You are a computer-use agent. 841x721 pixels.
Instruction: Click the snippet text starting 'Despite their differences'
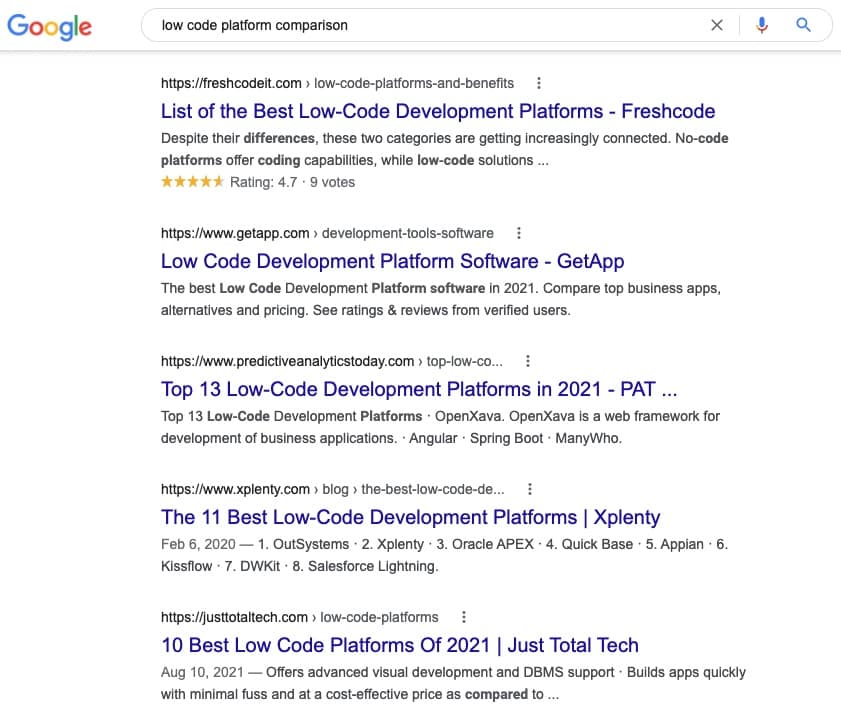(x=445, y=149)
